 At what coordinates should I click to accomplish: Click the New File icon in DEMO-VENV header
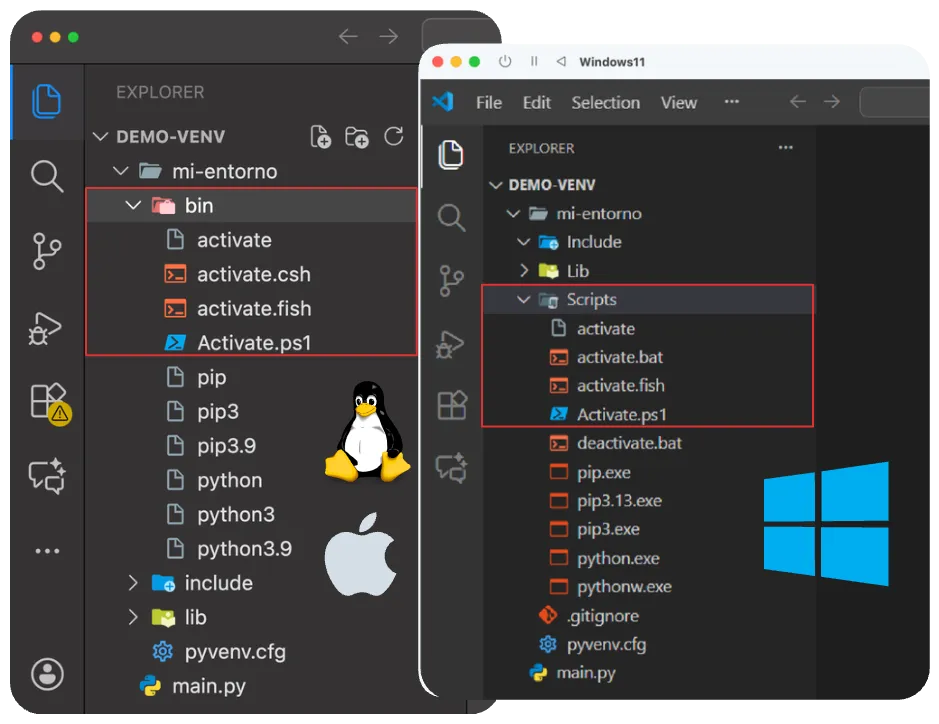[320, 137]
